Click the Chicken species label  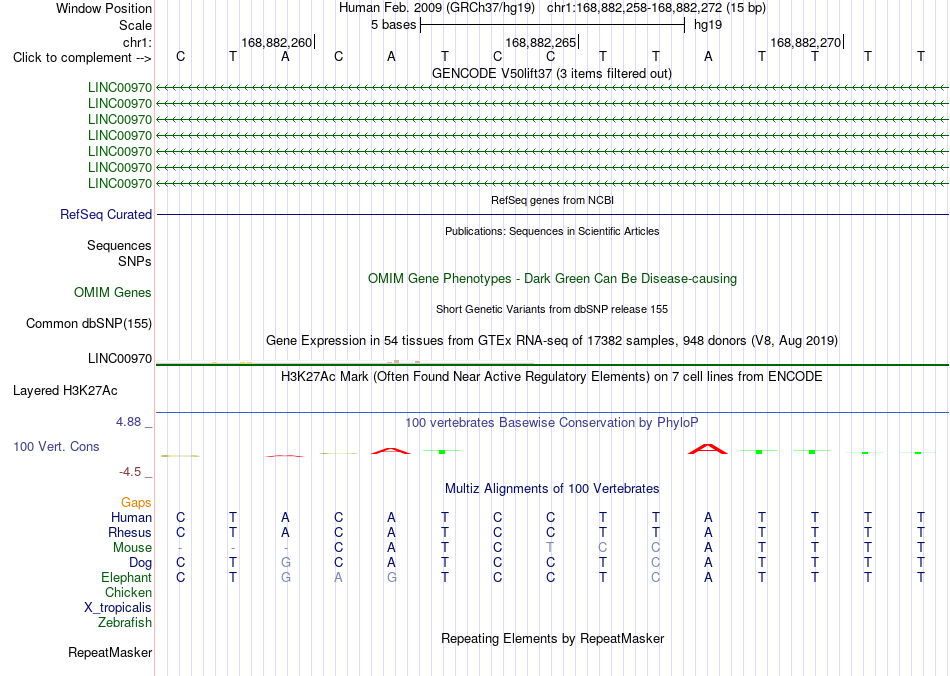(128, 592)
